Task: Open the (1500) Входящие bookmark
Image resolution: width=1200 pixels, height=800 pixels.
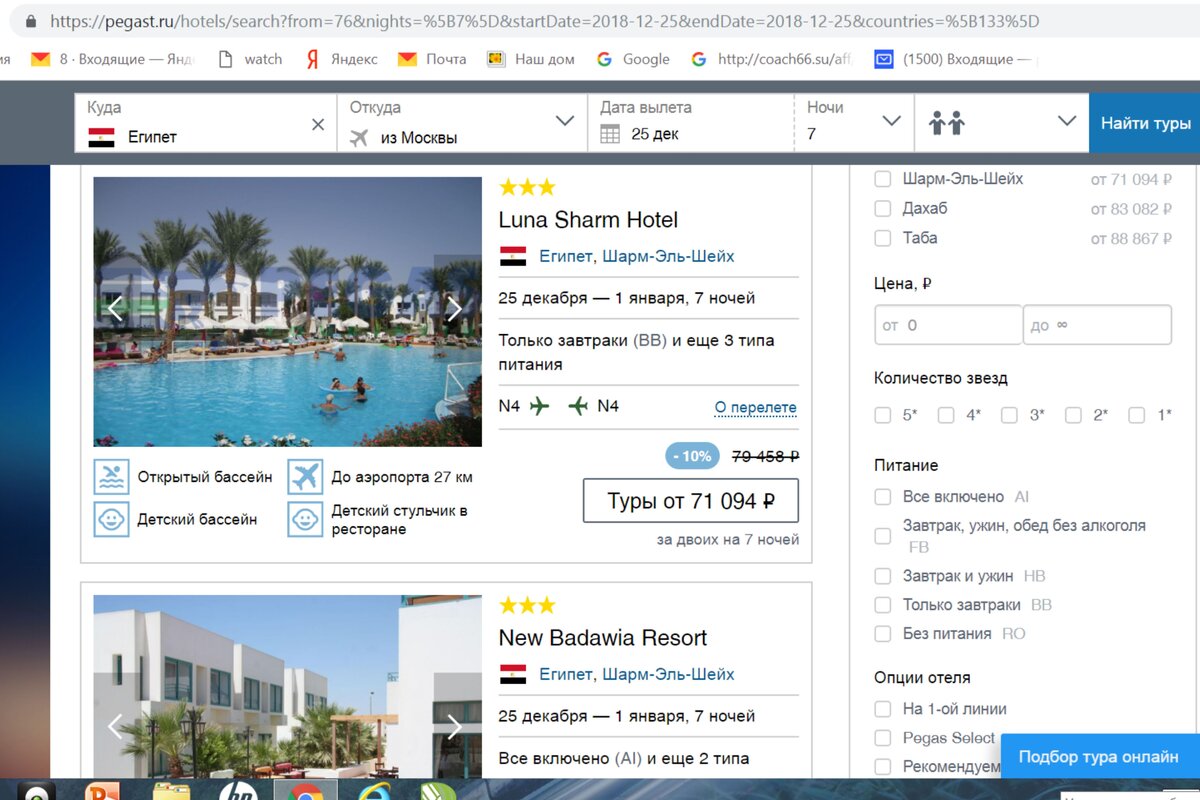Action: pos(954,59)
